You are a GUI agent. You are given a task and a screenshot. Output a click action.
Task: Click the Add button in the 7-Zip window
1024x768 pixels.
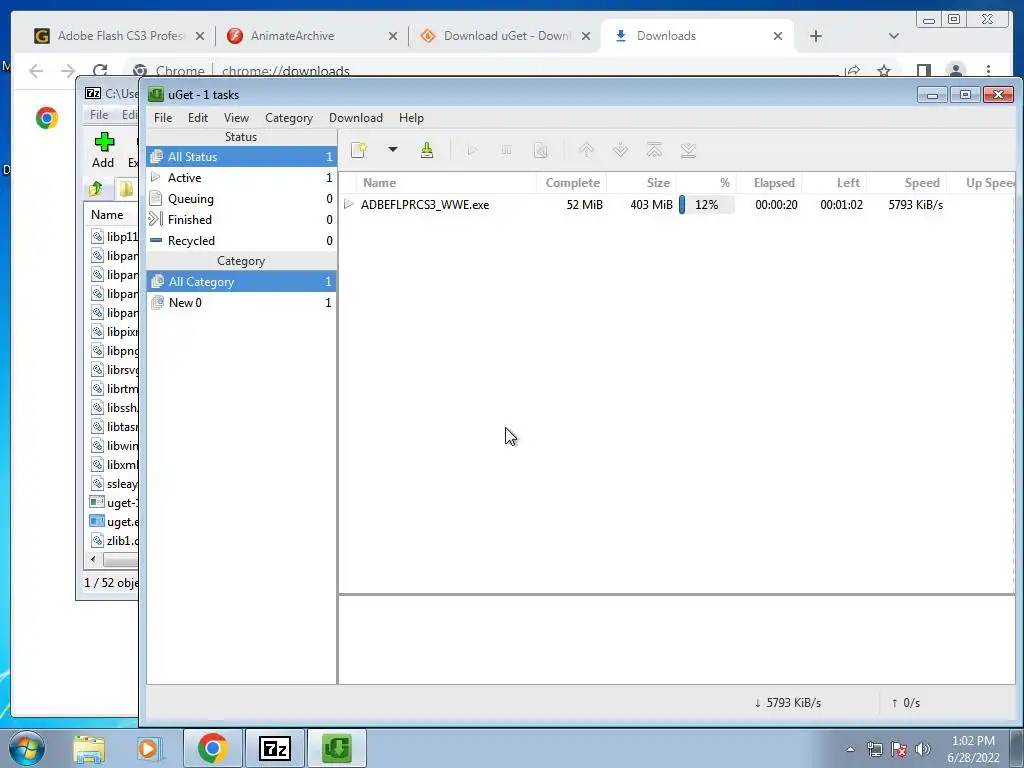point(103,150)
